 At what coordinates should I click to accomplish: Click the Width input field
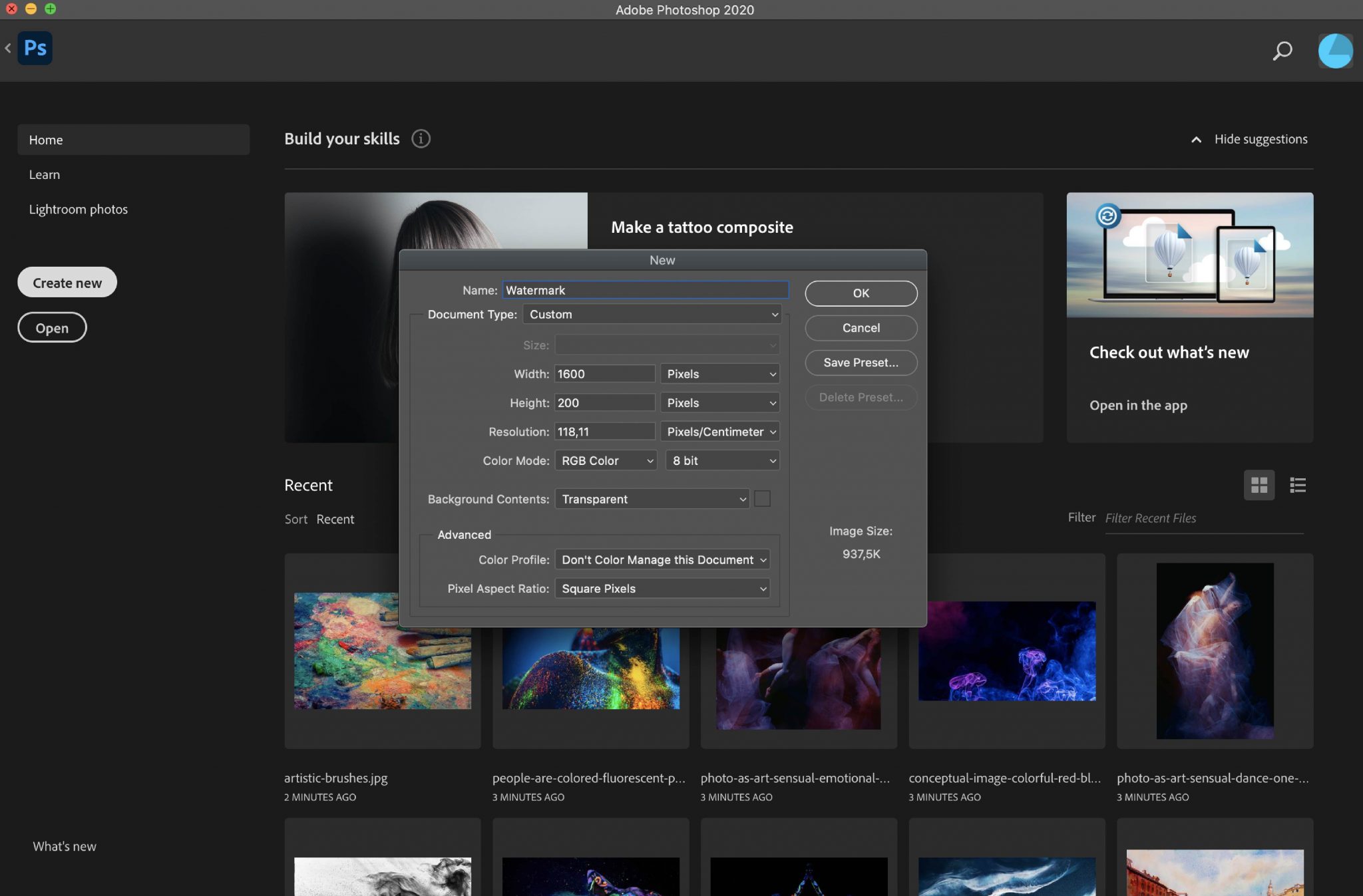point(604,374)
